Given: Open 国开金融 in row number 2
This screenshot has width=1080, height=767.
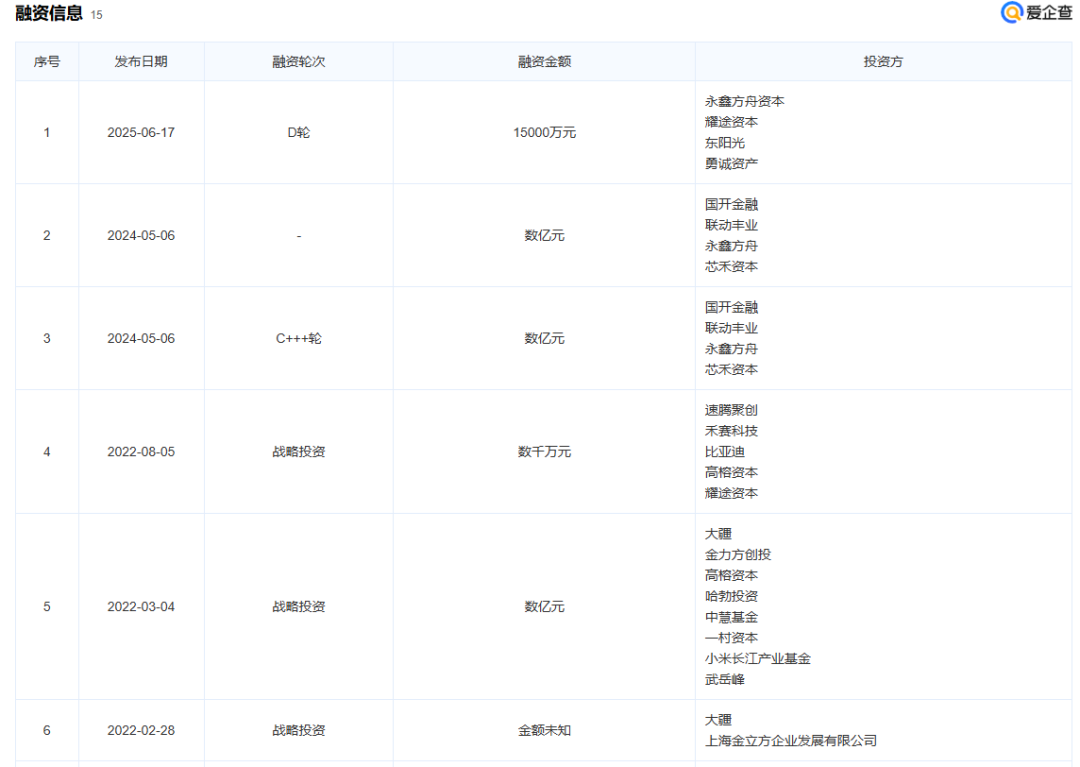Looking at the screenshot, I should click(731, 204).
